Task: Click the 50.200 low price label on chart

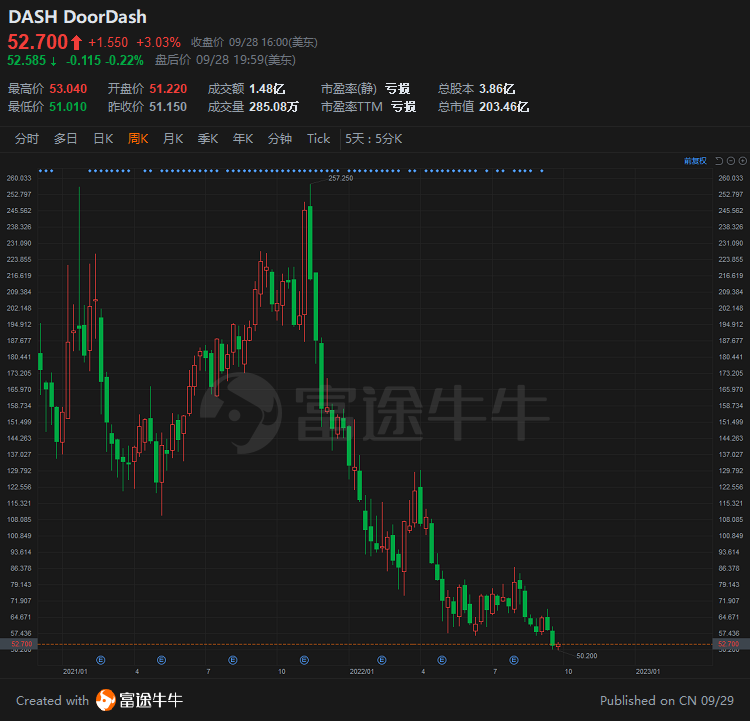Action: pos(587,656)
